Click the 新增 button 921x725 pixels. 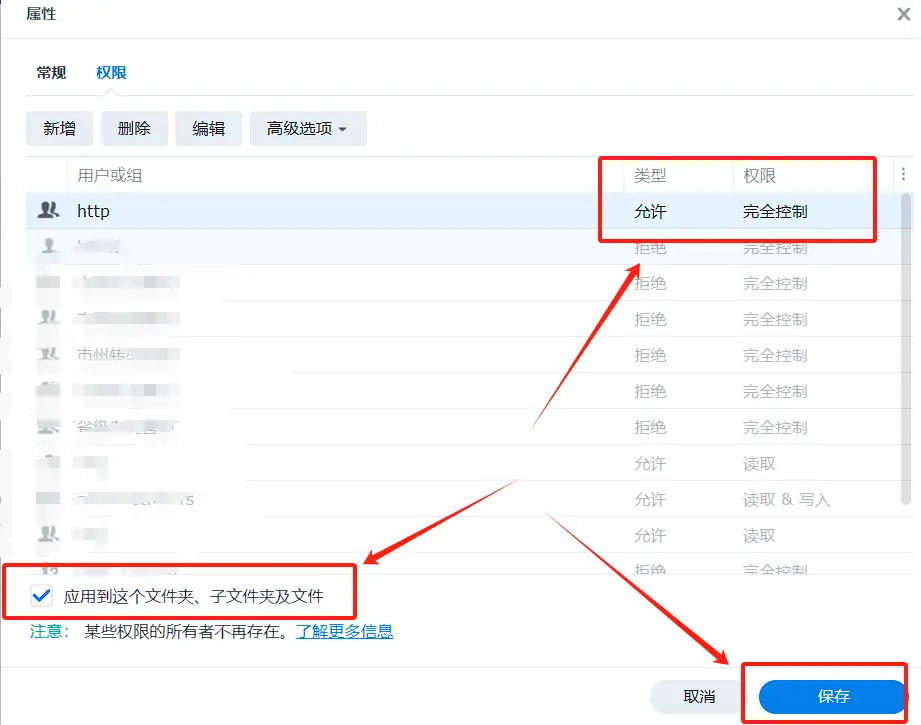coord(59,128)
